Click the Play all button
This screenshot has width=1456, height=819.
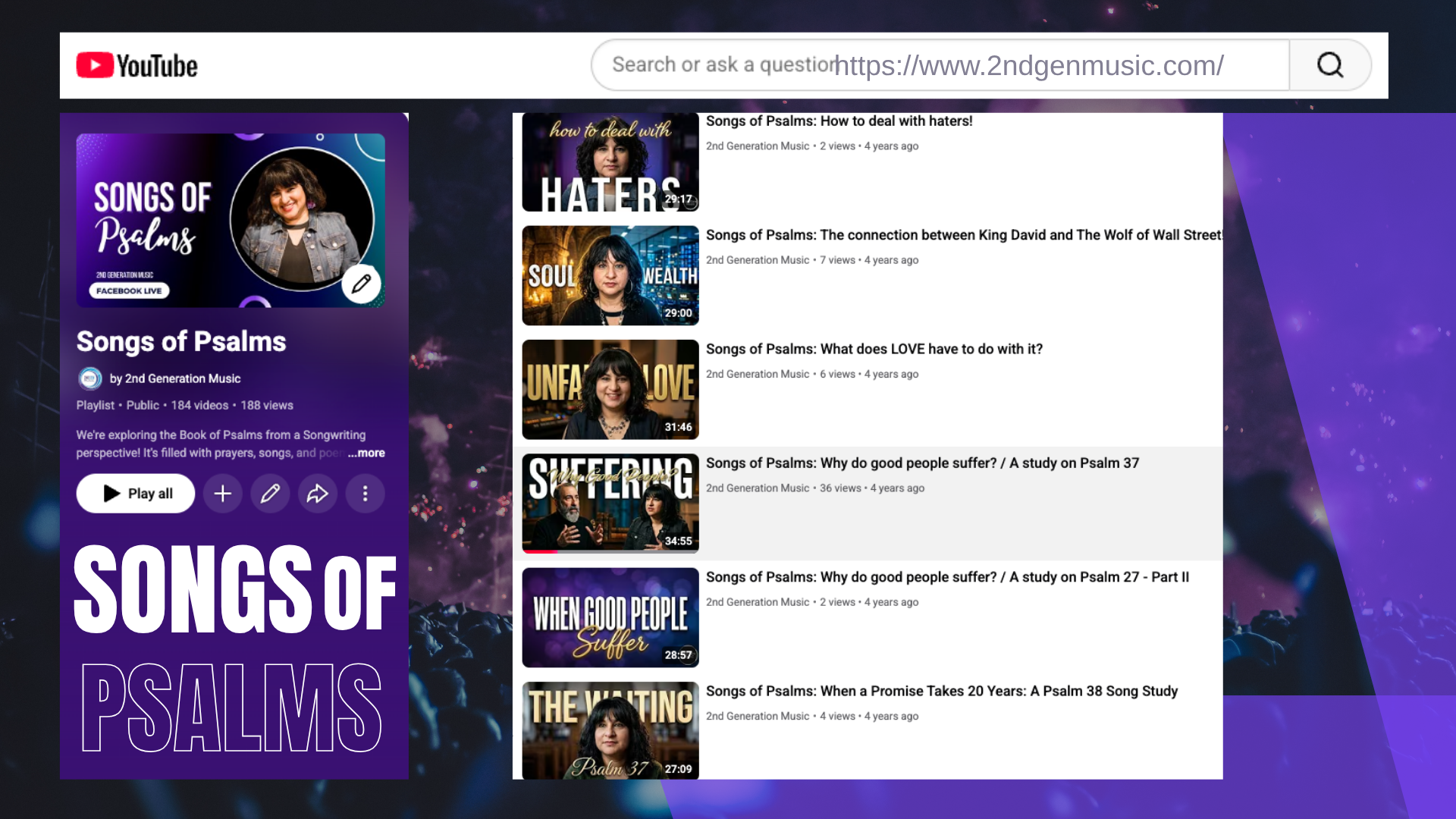click(x=136, y=494)
